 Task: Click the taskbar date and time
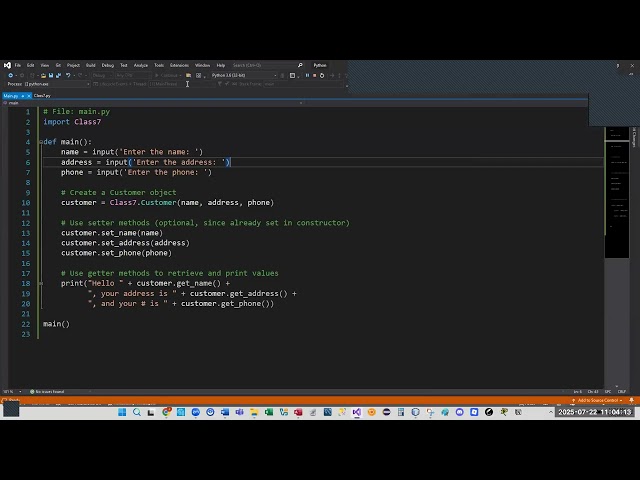[x=595, y=412]
